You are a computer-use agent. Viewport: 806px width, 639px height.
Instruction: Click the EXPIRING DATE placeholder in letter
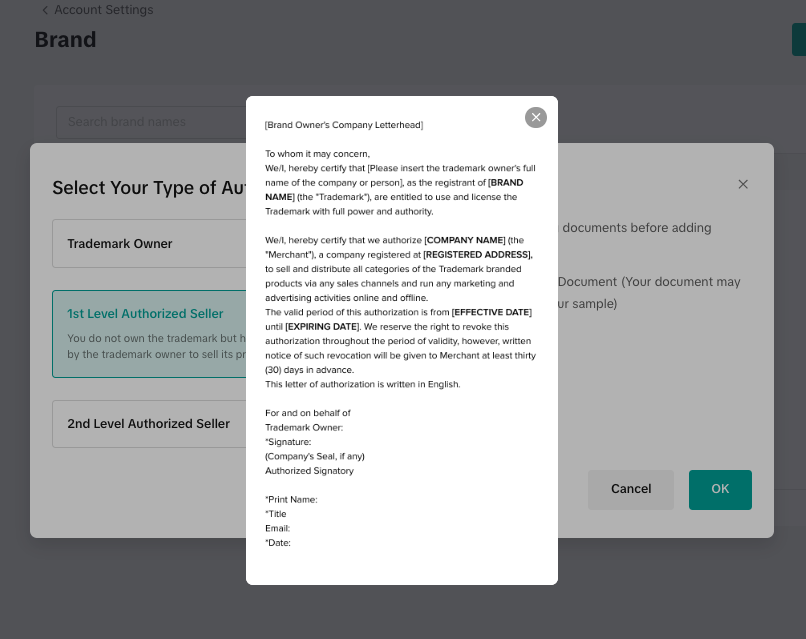point(322,327)
